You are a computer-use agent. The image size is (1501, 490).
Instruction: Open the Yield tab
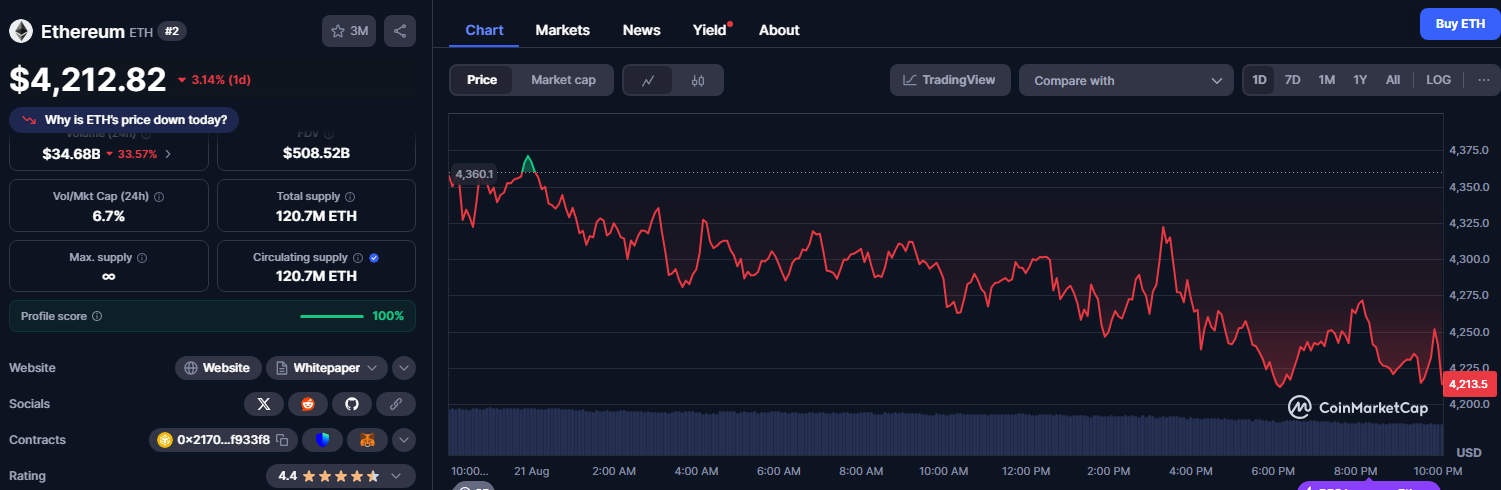[710, 30]
